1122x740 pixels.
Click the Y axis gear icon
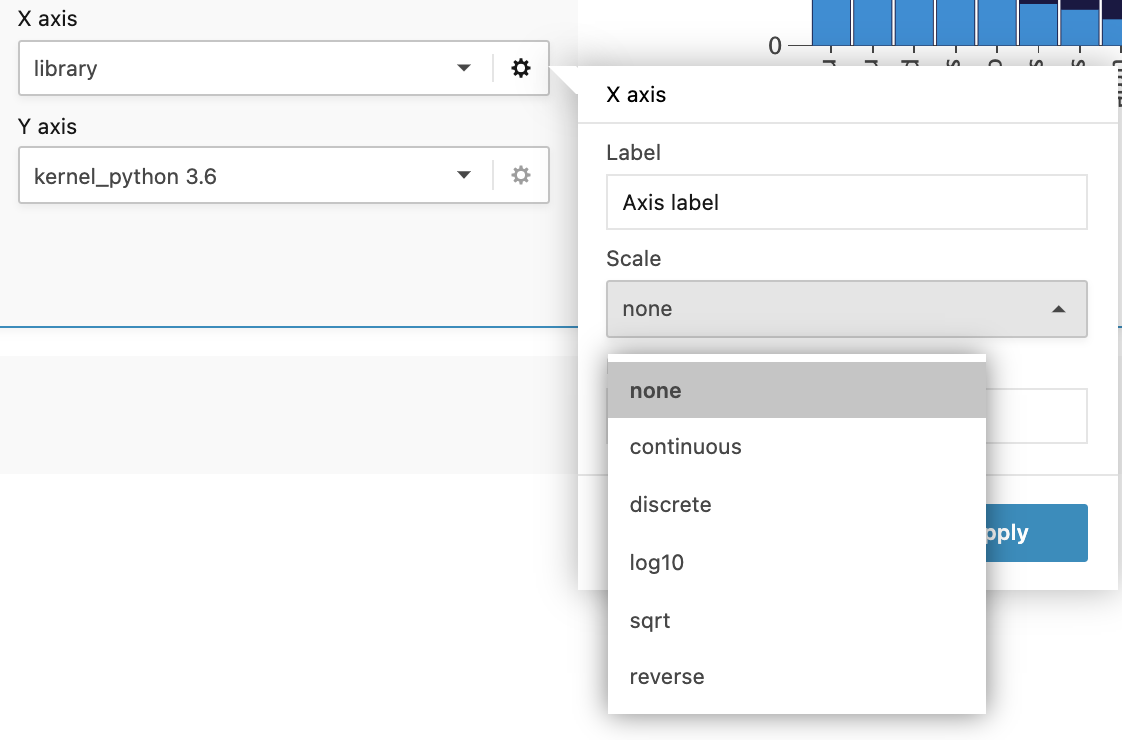coord(521,174)
